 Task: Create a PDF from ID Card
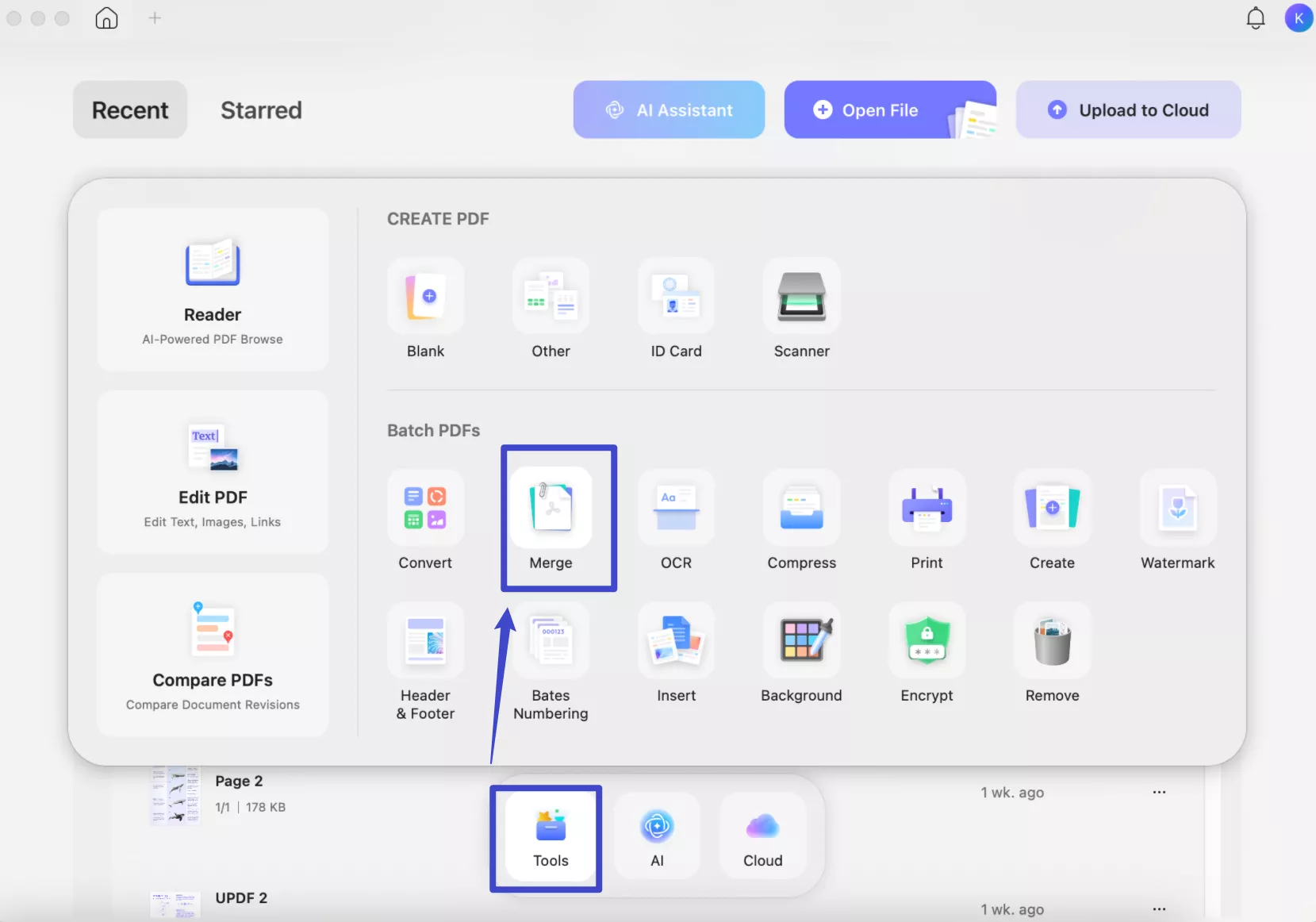click(677, 297)
